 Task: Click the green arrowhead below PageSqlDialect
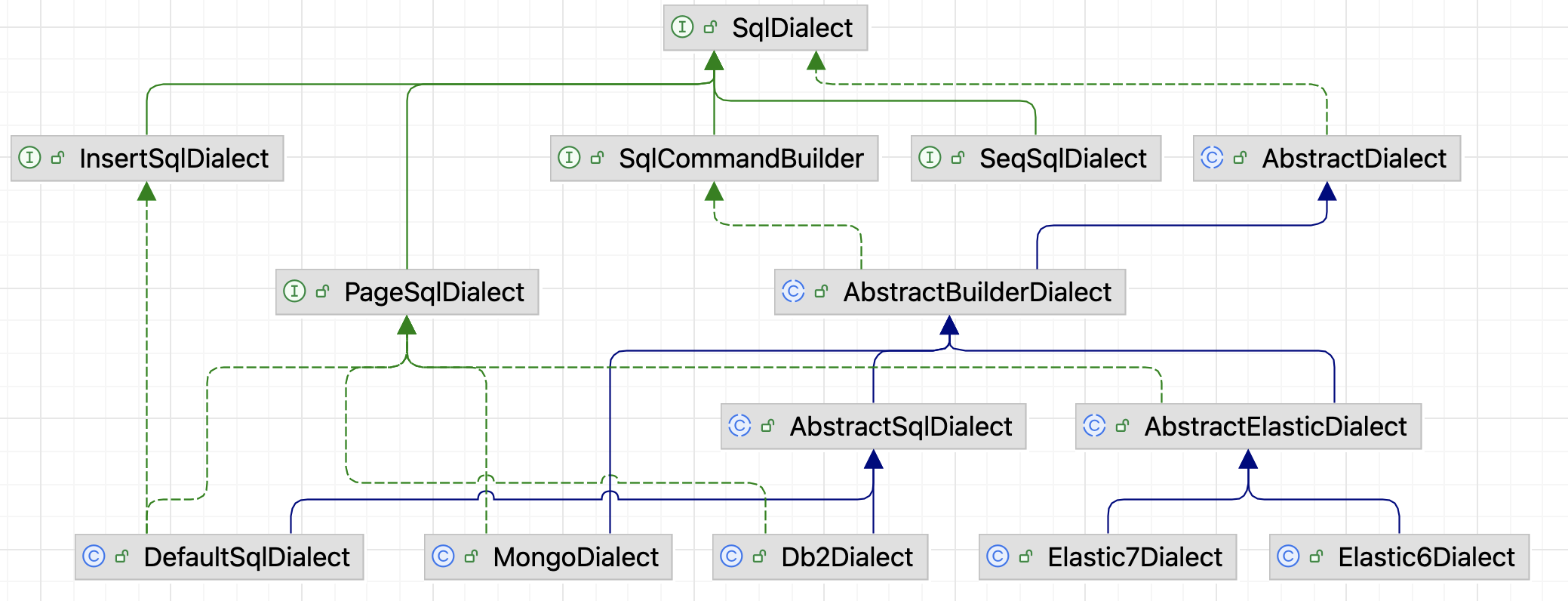click(x=407, y=325)
